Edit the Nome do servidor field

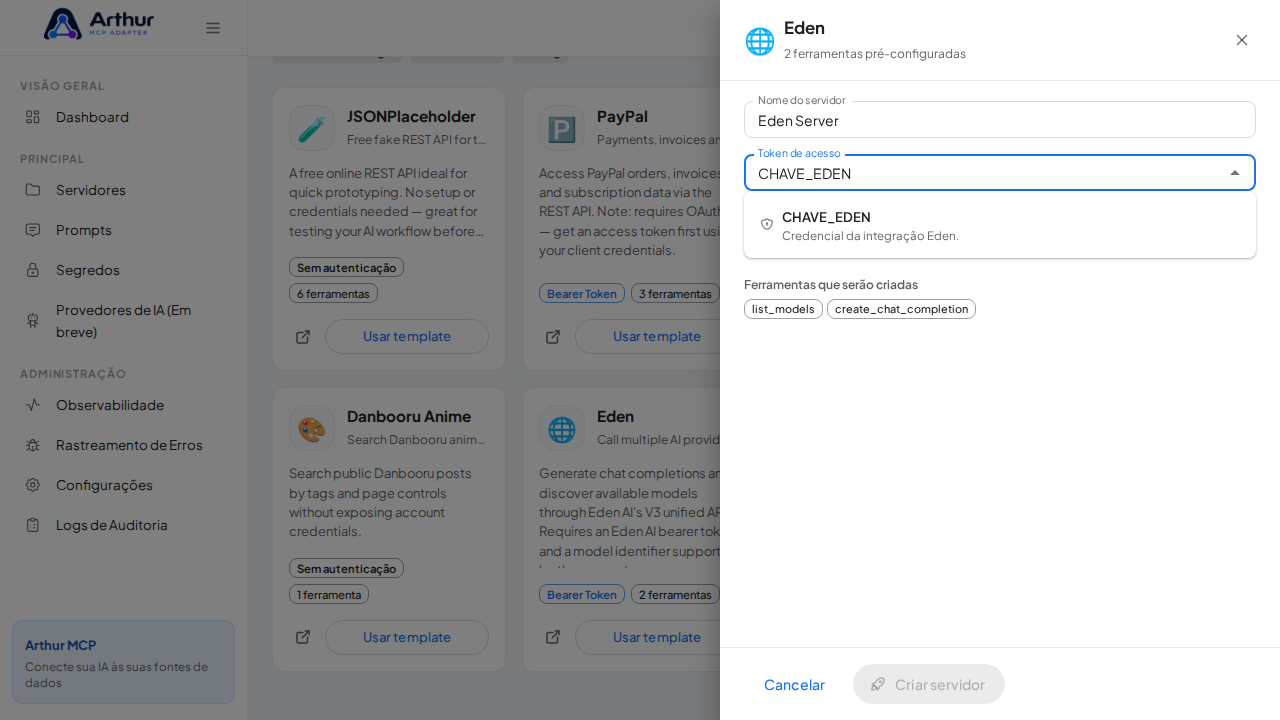pyautogui.click(x=1000, y=120)
